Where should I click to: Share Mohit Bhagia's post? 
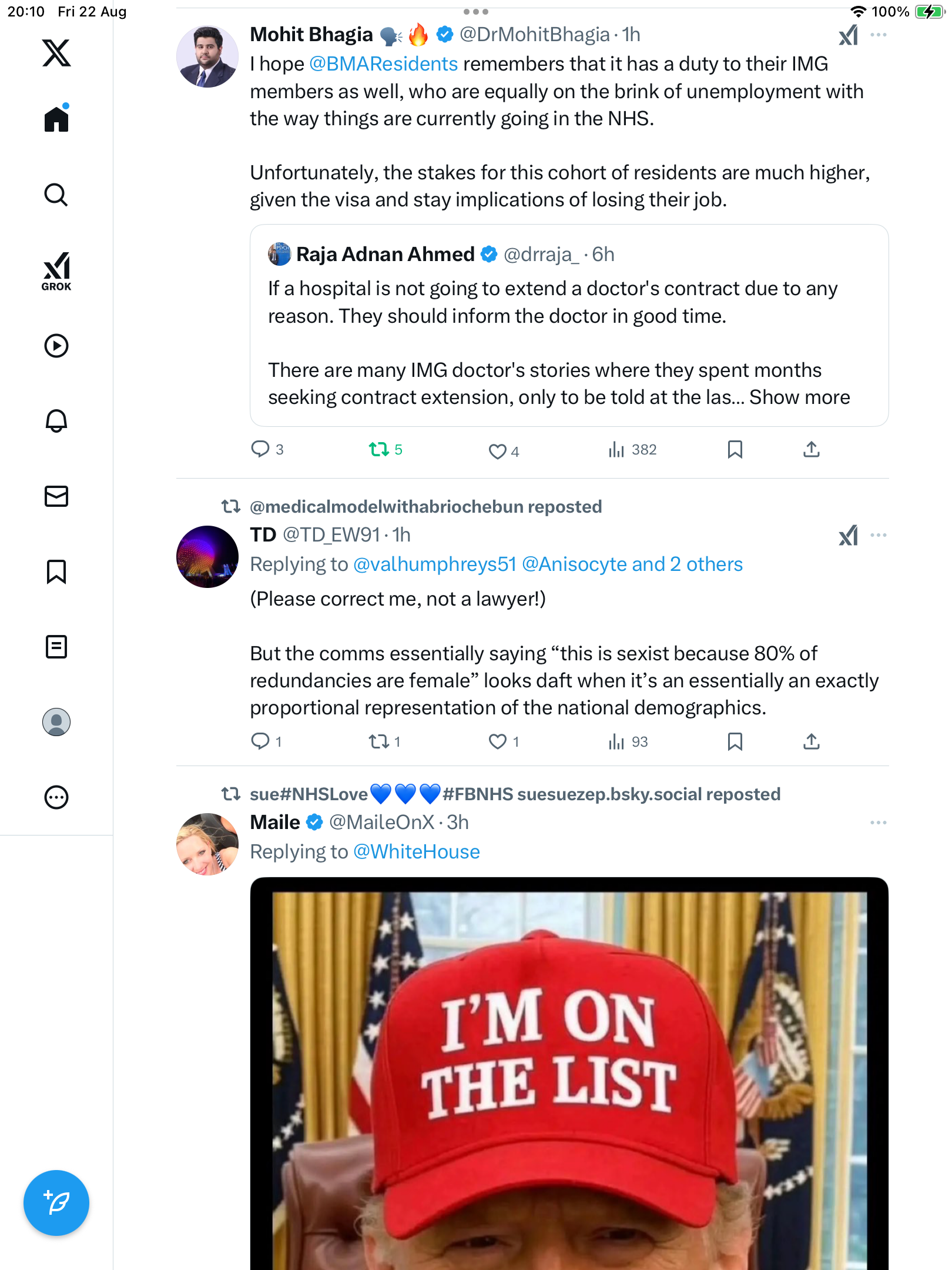(811, 450)
